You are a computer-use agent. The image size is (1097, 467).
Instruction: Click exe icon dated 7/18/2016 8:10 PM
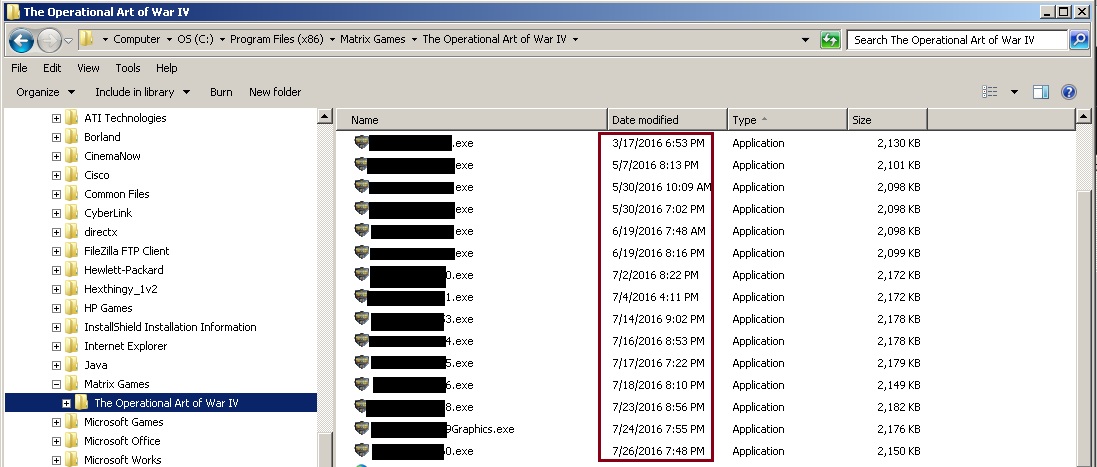[x=361, y=385]
